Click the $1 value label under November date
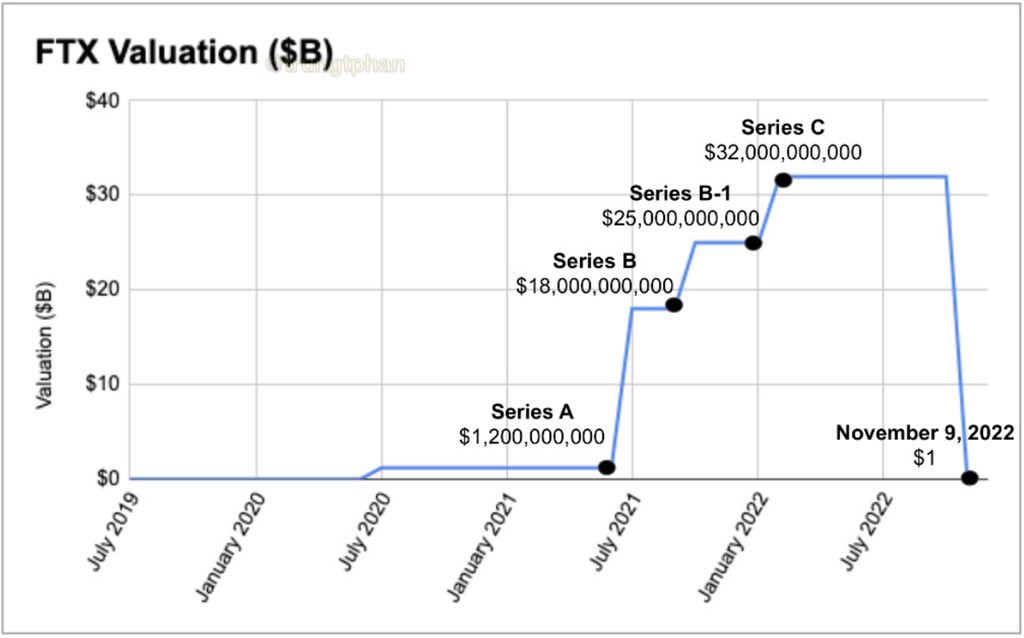The width and height of the screenshot is (1024, 638). [925, 457]
